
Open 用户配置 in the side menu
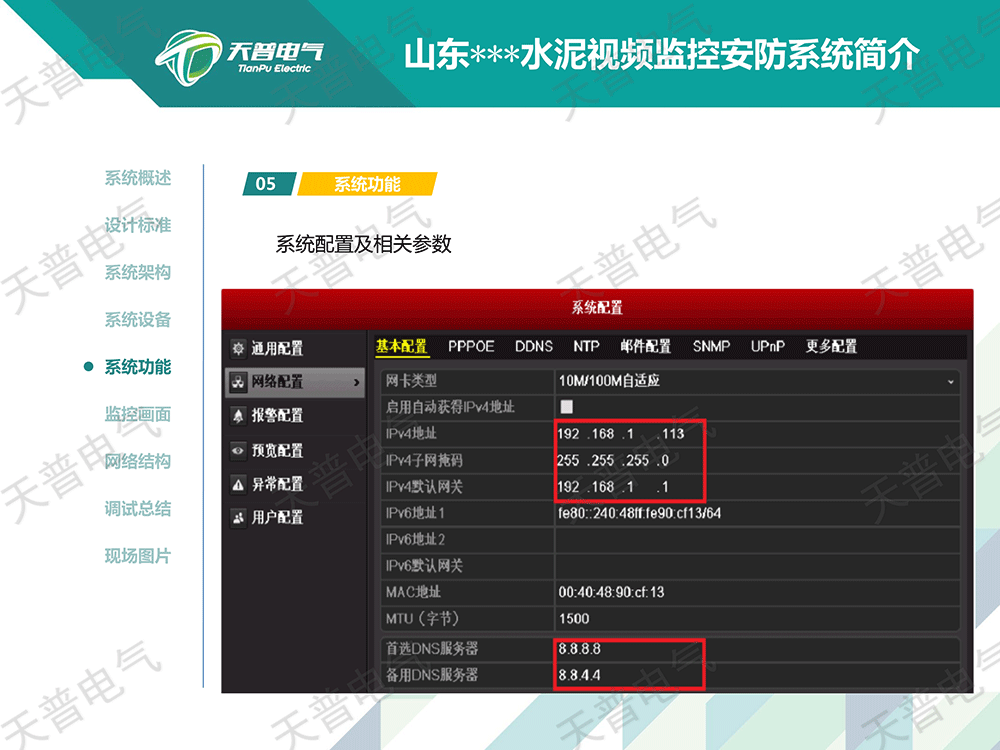pyautogui.click(x=295, y=518)
